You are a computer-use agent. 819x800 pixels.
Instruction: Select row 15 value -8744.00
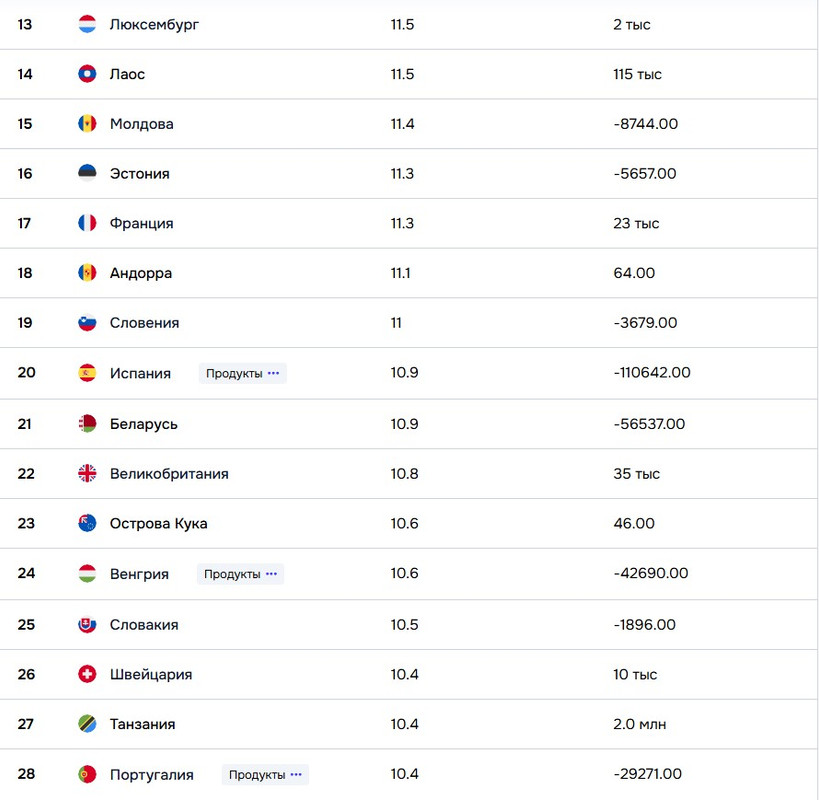pyautogui.click(x=645, y=124)
